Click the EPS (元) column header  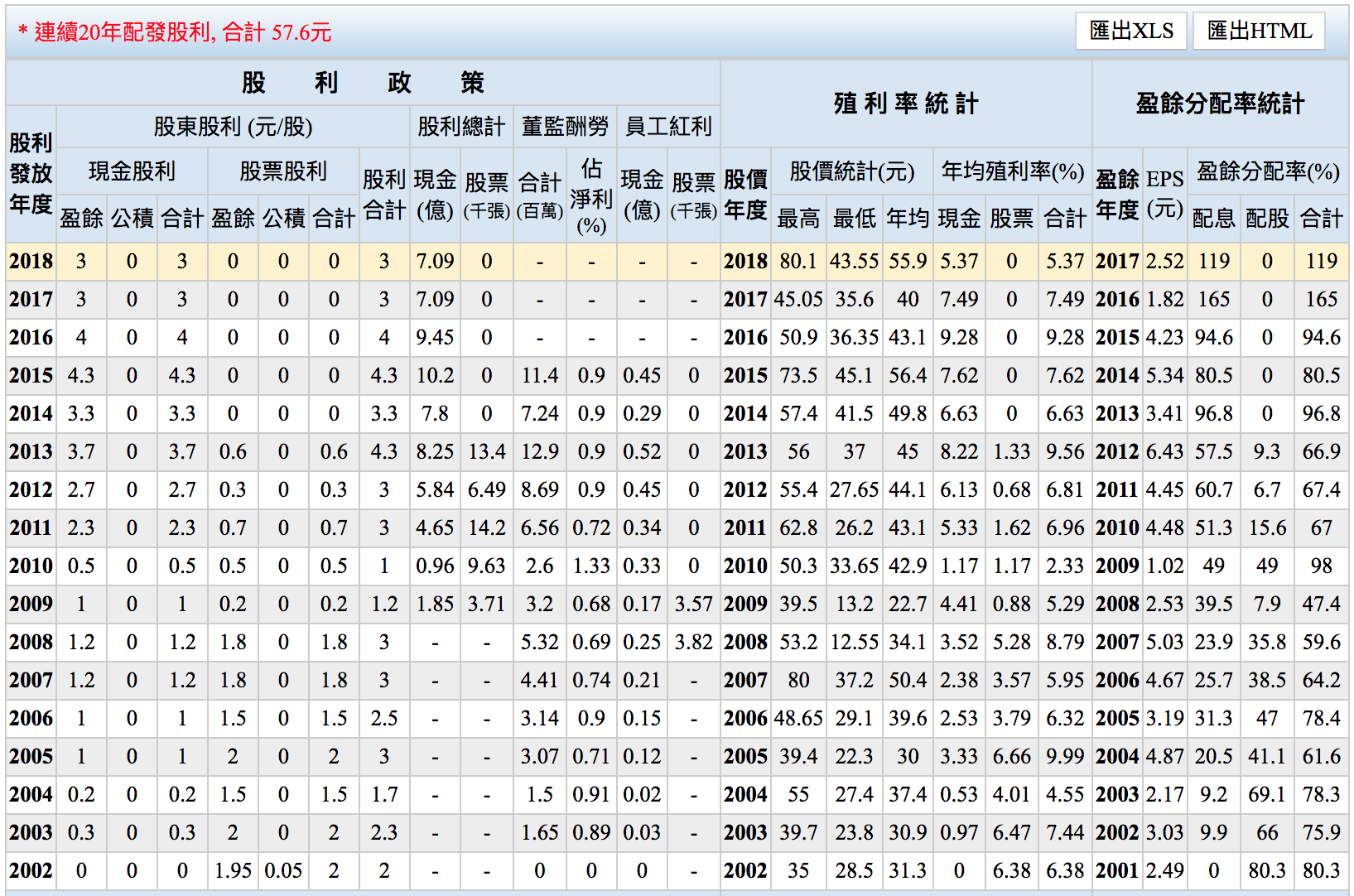pyautogui.click(x=1164, y=194)
